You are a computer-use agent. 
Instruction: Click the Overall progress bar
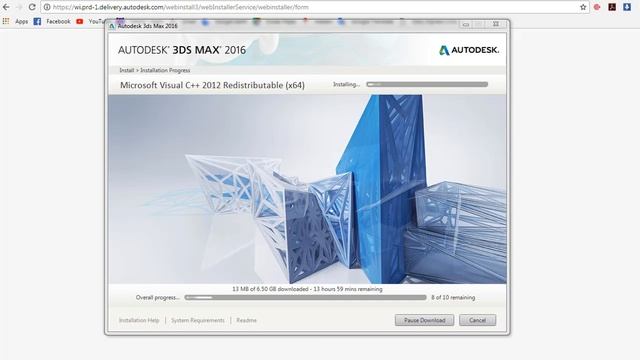[305, 298]
